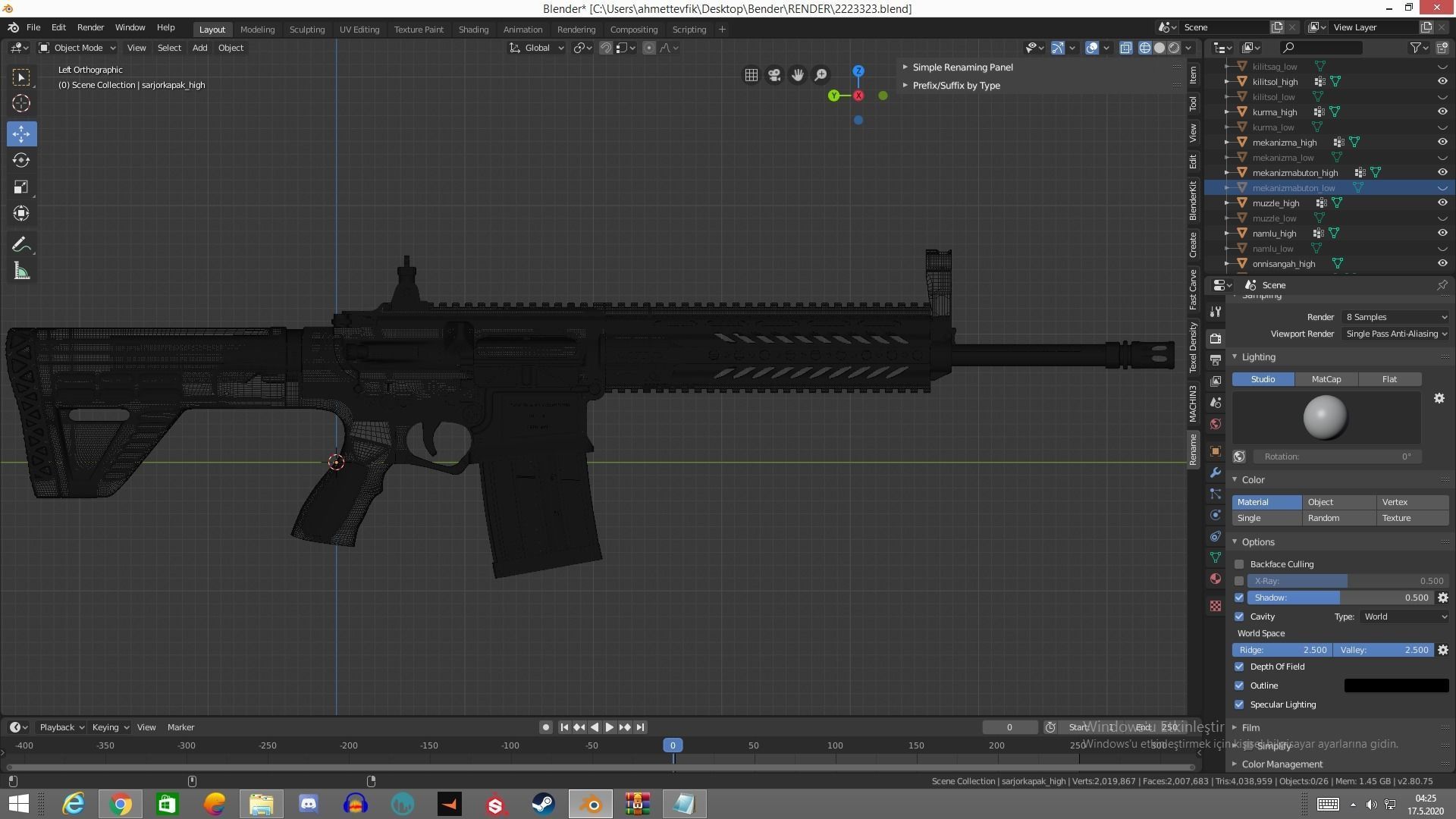This screenshot has height=819, width=1456.
Task: Toggle camera view icon in viewport
Action: 774,75
